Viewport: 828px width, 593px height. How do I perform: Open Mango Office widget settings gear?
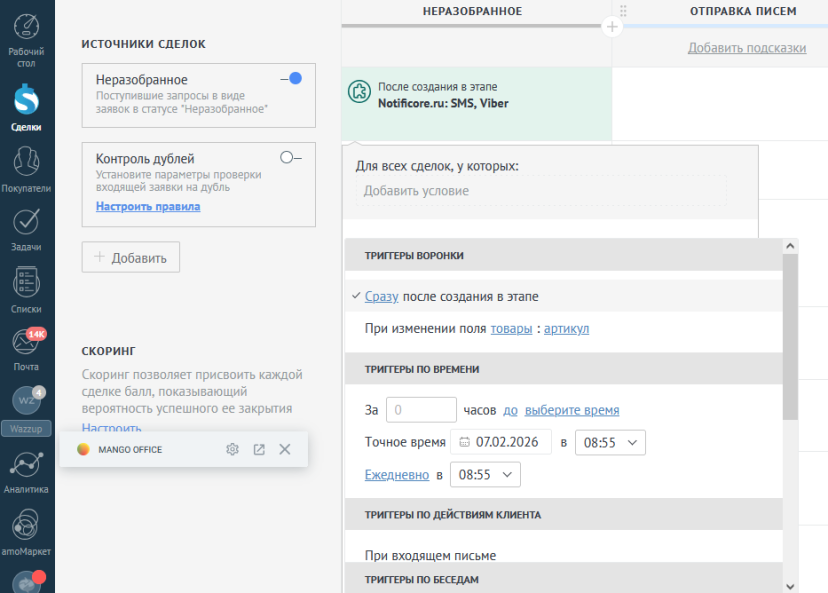click(x=232, y=449)
